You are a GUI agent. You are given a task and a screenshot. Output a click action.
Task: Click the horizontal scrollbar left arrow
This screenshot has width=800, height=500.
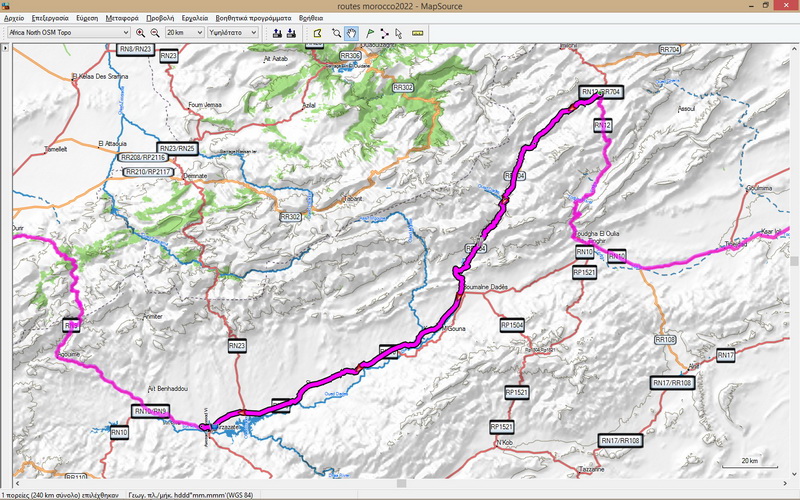click(x=17, y=483)
